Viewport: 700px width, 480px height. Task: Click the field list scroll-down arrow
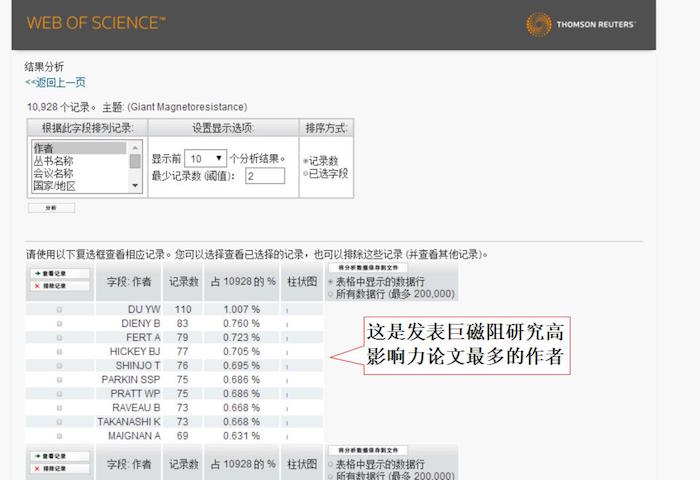click(135, 185)
